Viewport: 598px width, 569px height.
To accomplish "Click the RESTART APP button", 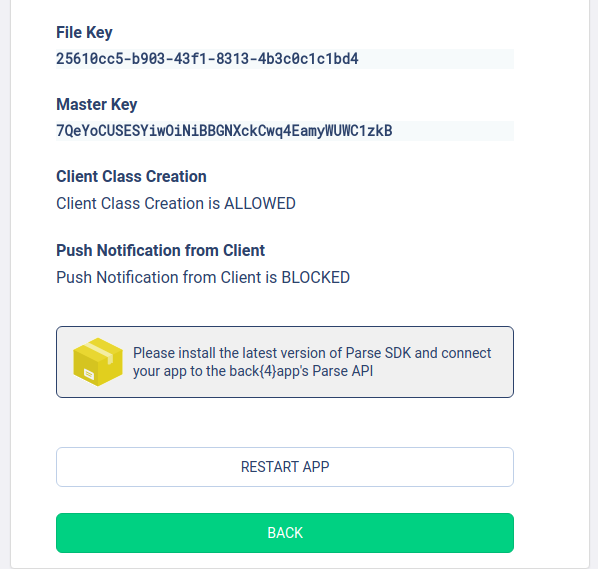I will (x=285, y=467).
